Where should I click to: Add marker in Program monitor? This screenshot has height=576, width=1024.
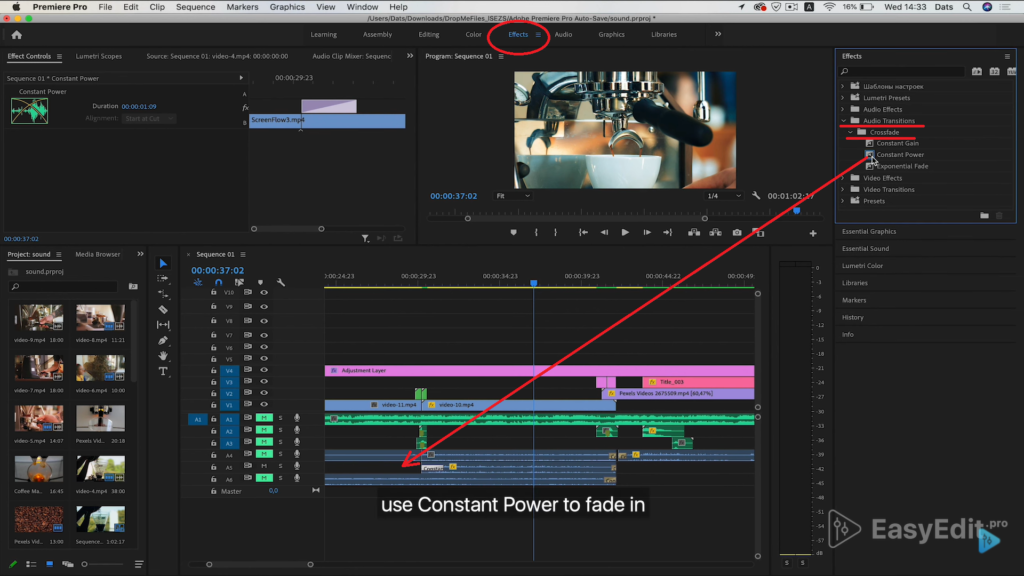(513, 232)
